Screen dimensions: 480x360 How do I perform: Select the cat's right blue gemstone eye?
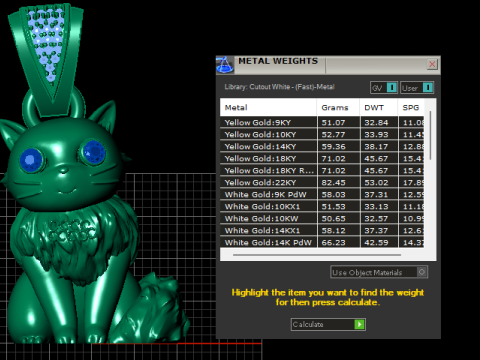94,152
